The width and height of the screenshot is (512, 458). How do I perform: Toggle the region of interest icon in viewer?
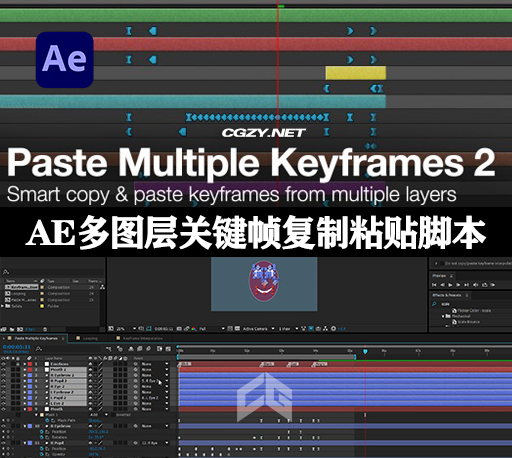(x=230, y=329)
